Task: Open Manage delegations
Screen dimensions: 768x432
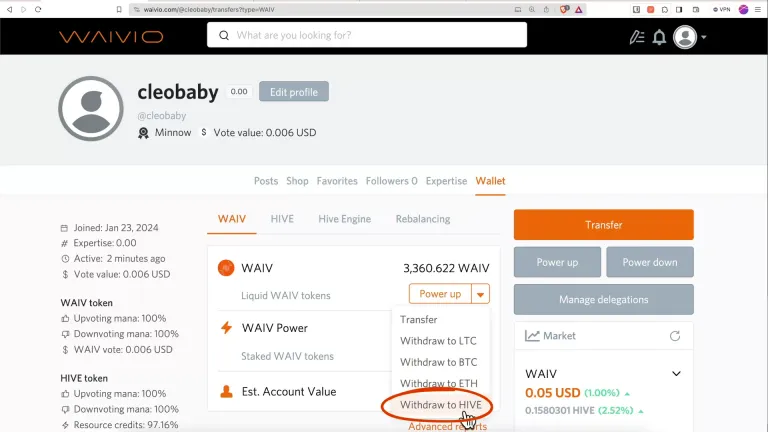Action: pos(603,299)
